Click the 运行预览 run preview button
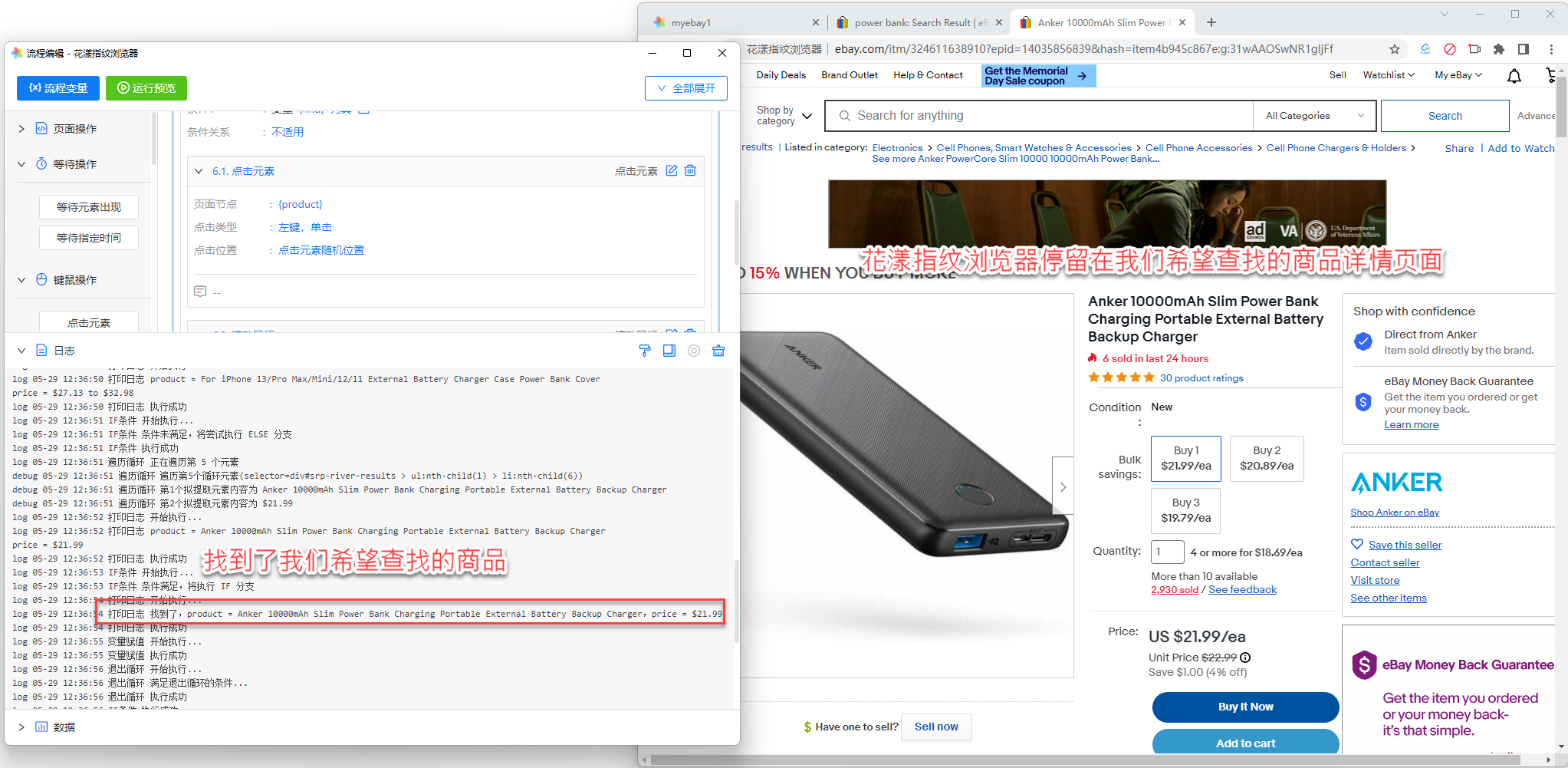 [146, 88]
